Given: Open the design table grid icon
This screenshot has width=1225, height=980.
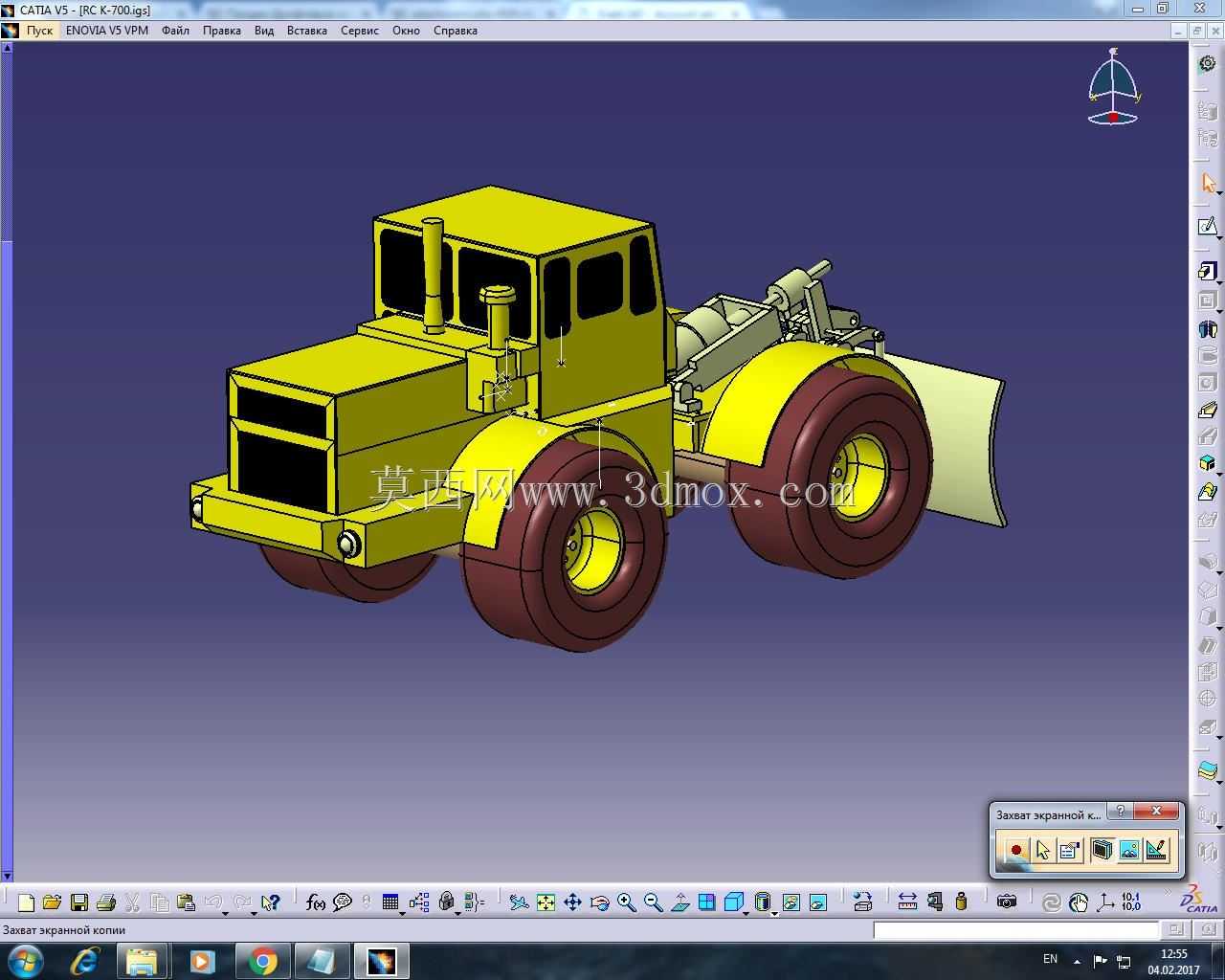Looking at the screenshot, I should 390,902.
